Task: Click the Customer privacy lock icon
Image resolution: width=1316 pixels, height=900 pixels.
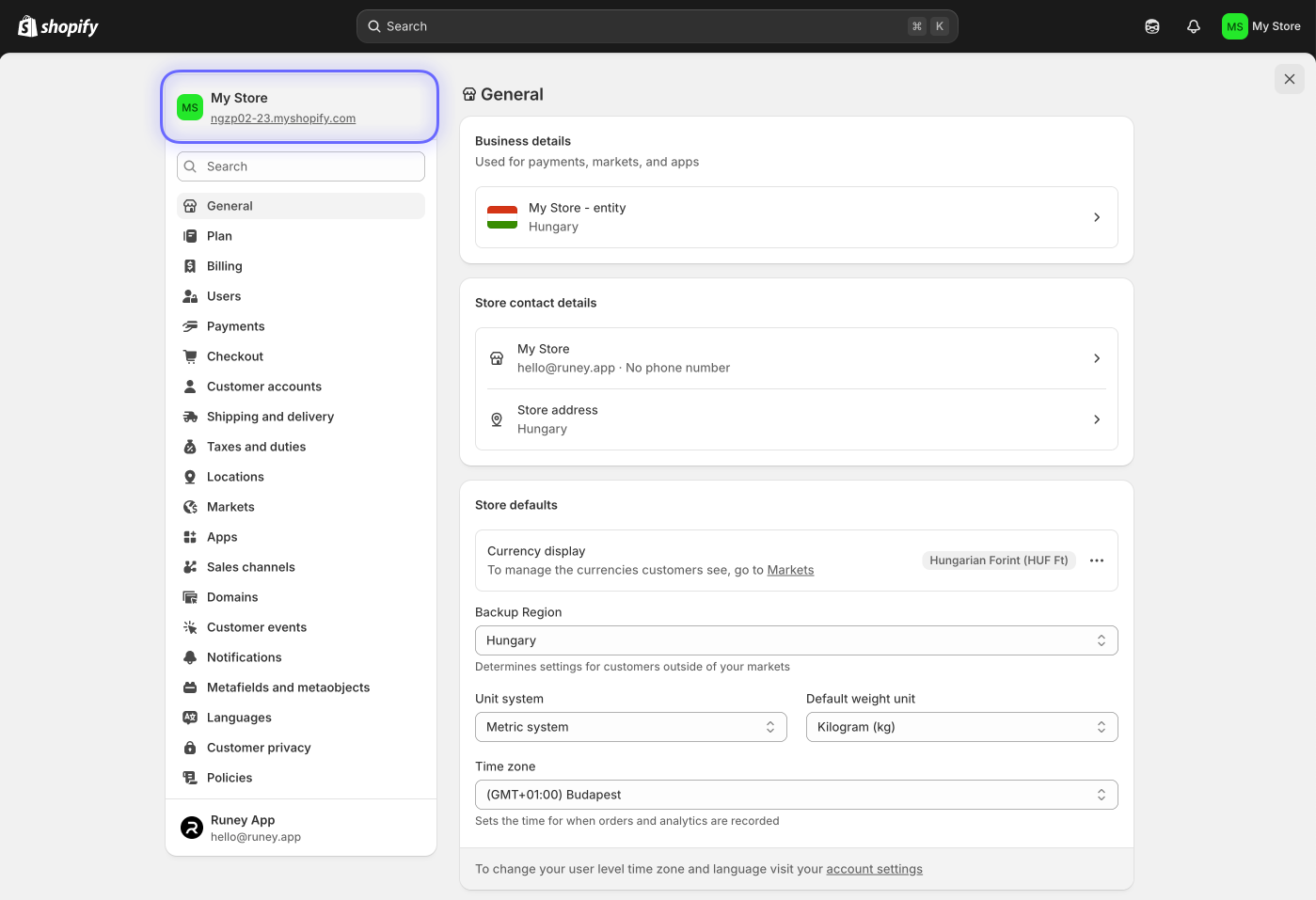Action: (190, 748)
